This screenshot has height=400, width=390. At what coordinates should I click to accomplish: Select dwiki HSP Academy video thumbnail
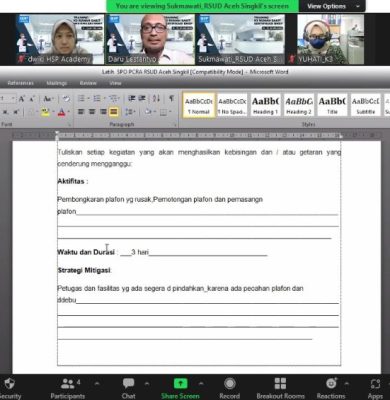59,39
